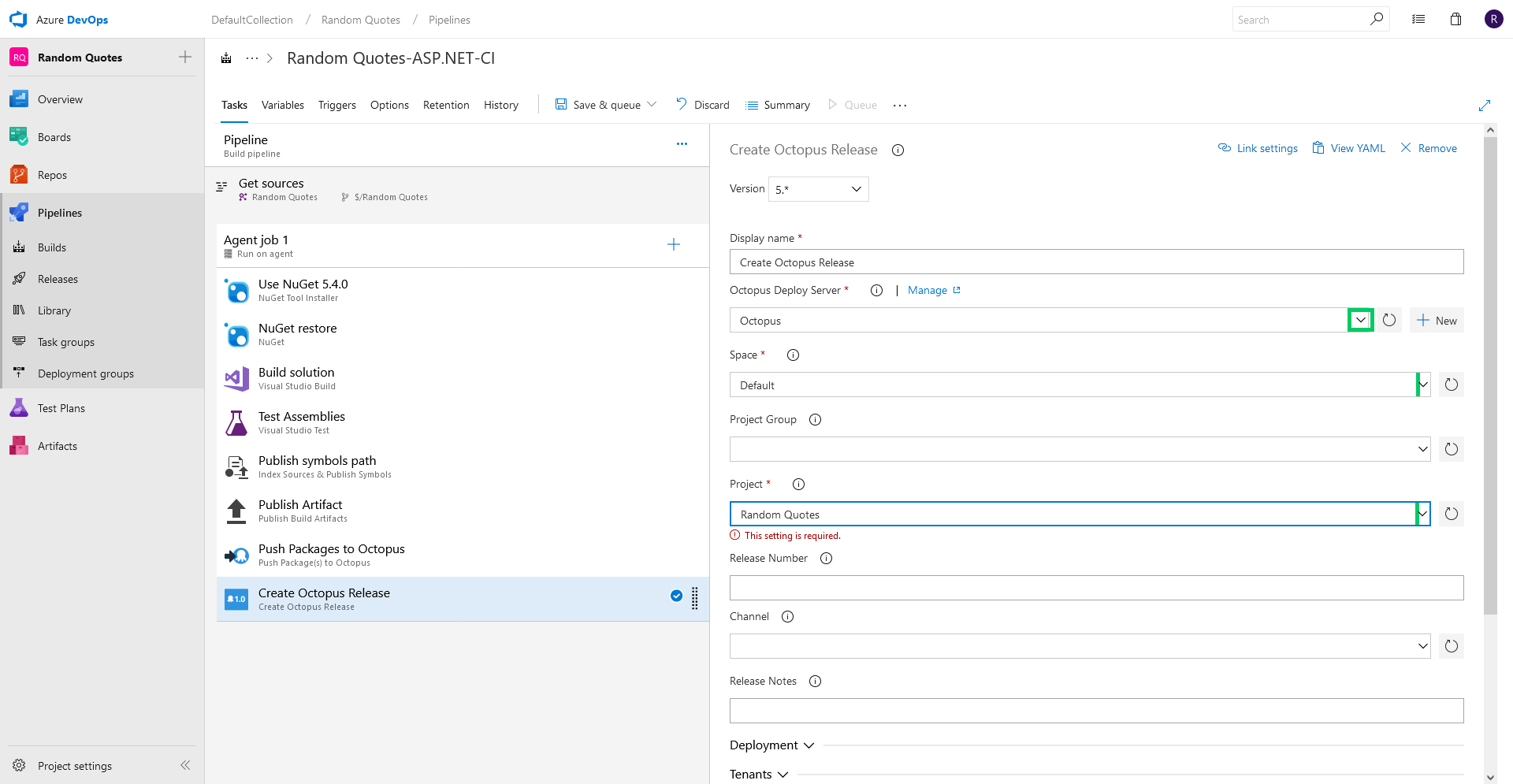
Task: Refresh the Project Group list
Action: tap(1452, 449)
